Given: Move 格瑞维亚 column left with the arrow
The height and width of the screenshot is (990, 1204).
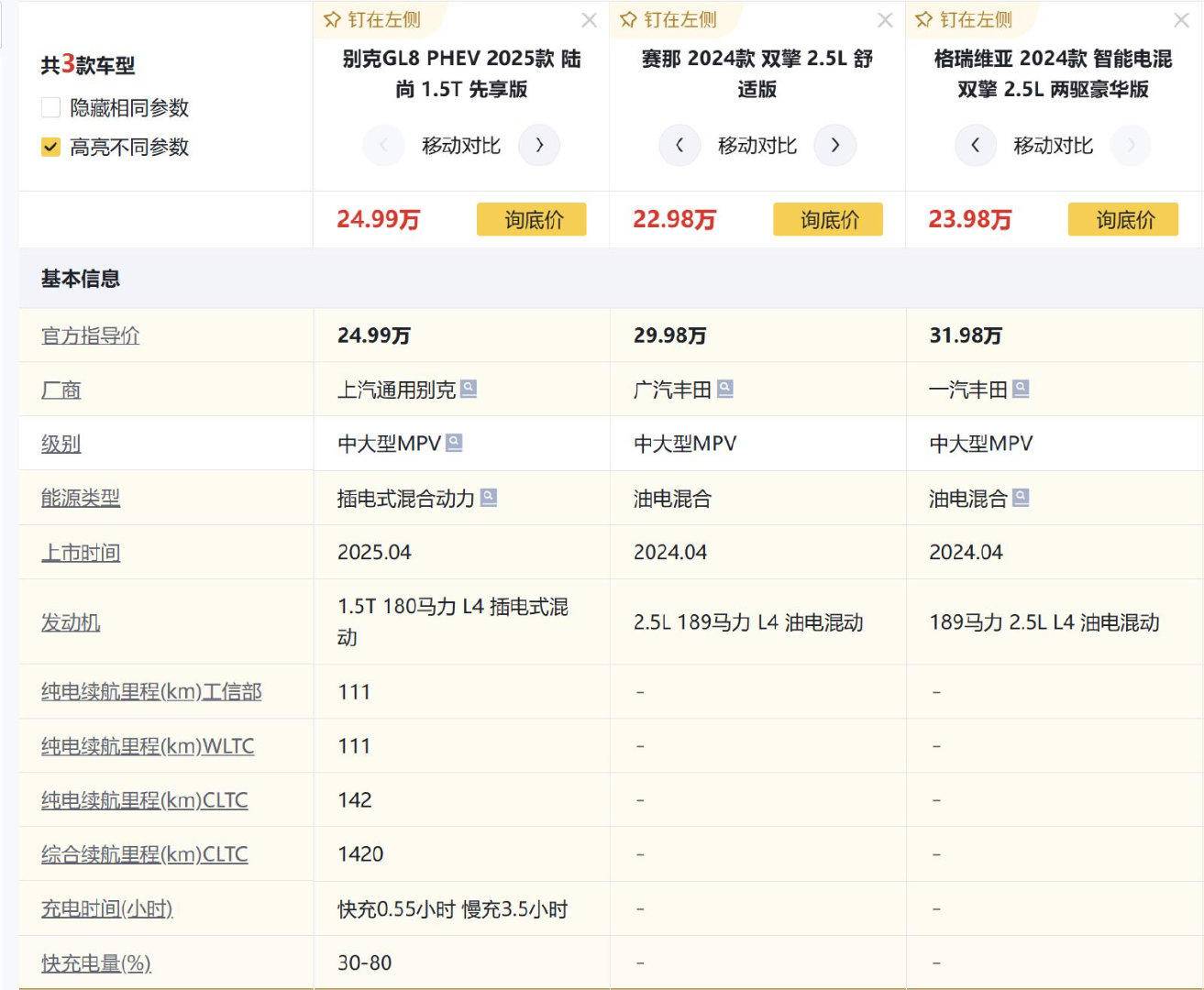Looking at the screenshot, I should (976, 145).
